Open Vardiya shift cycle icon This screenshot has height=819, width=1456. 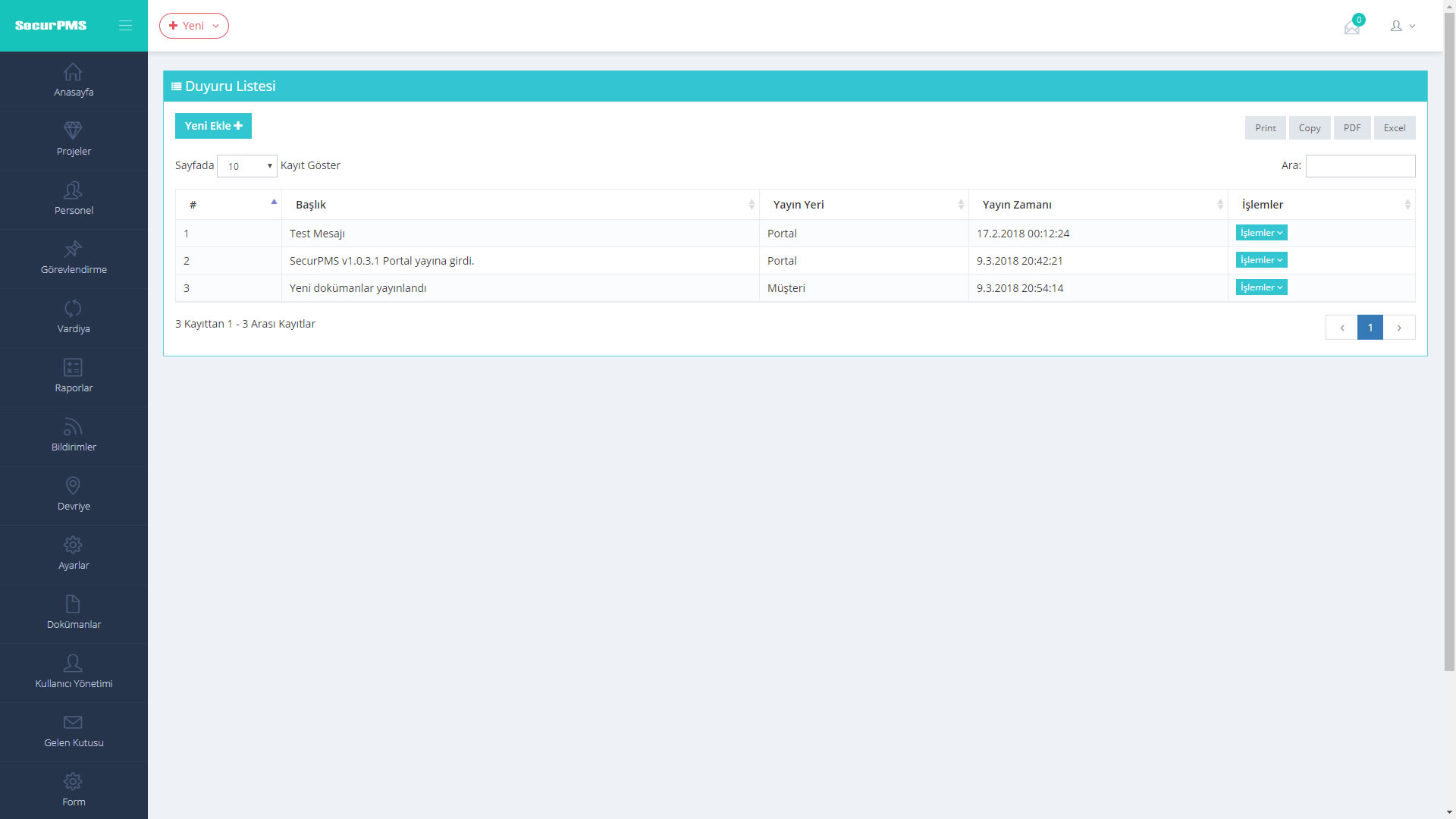73,308
